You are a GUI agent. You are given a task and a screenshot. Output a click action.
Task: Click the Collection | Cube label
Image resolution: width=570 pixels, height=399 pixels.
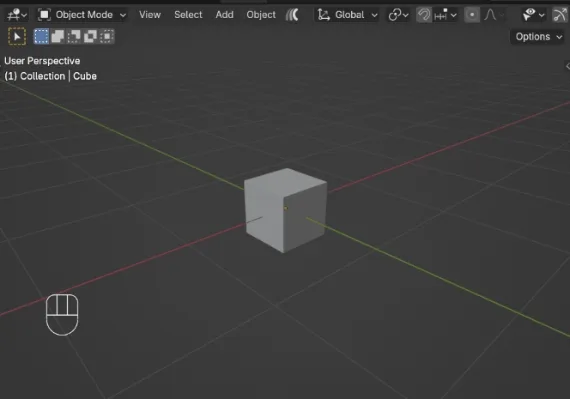(x=51, y=76)
